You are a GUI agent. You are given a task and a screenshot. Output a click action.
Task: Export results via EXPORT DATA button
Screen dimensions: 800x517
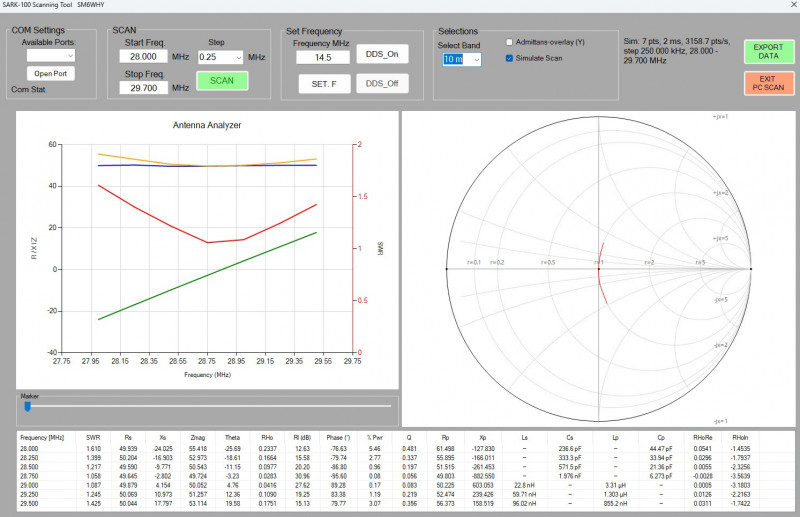click(768, 52)
